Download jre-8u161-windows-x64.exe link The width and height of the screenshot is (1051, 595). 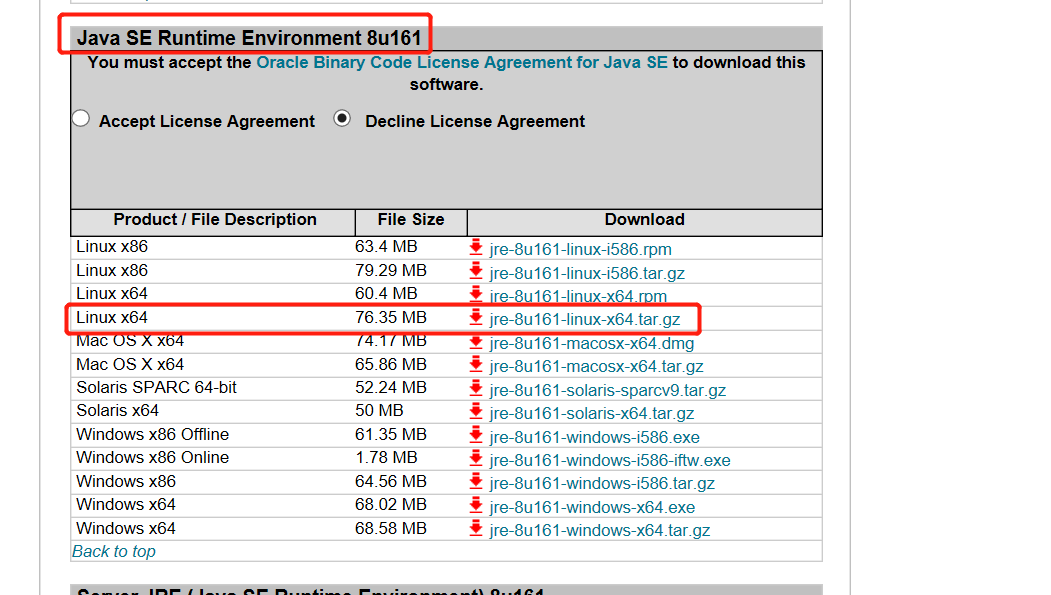[593, 507]
